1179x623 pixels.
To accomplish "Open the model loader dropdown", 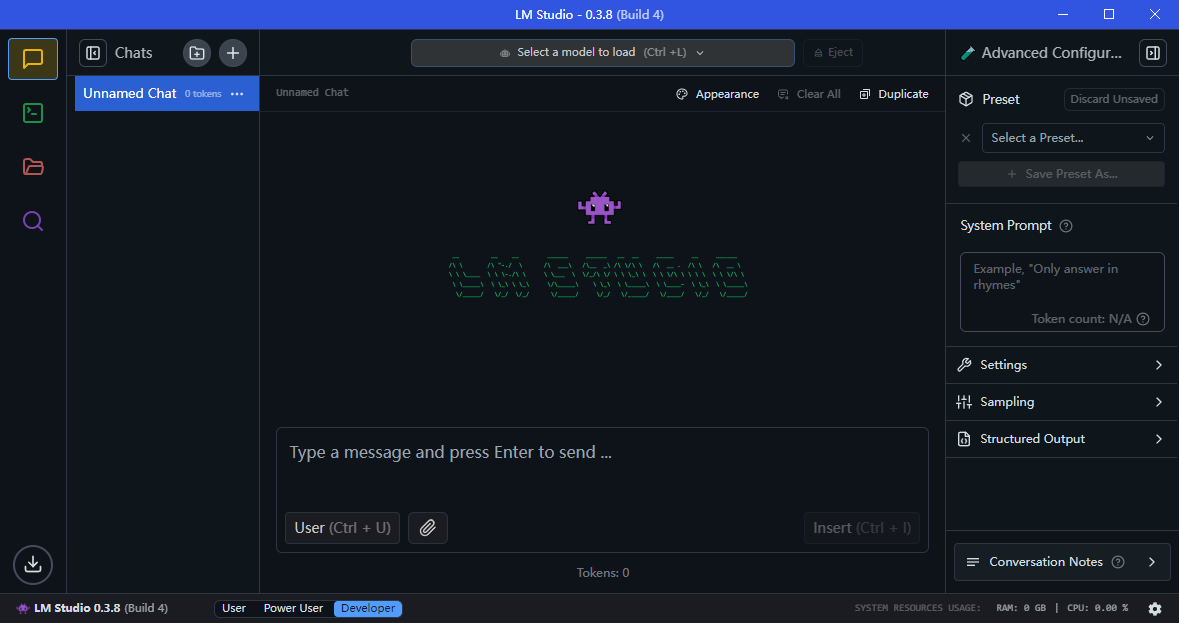I will 602,53.
